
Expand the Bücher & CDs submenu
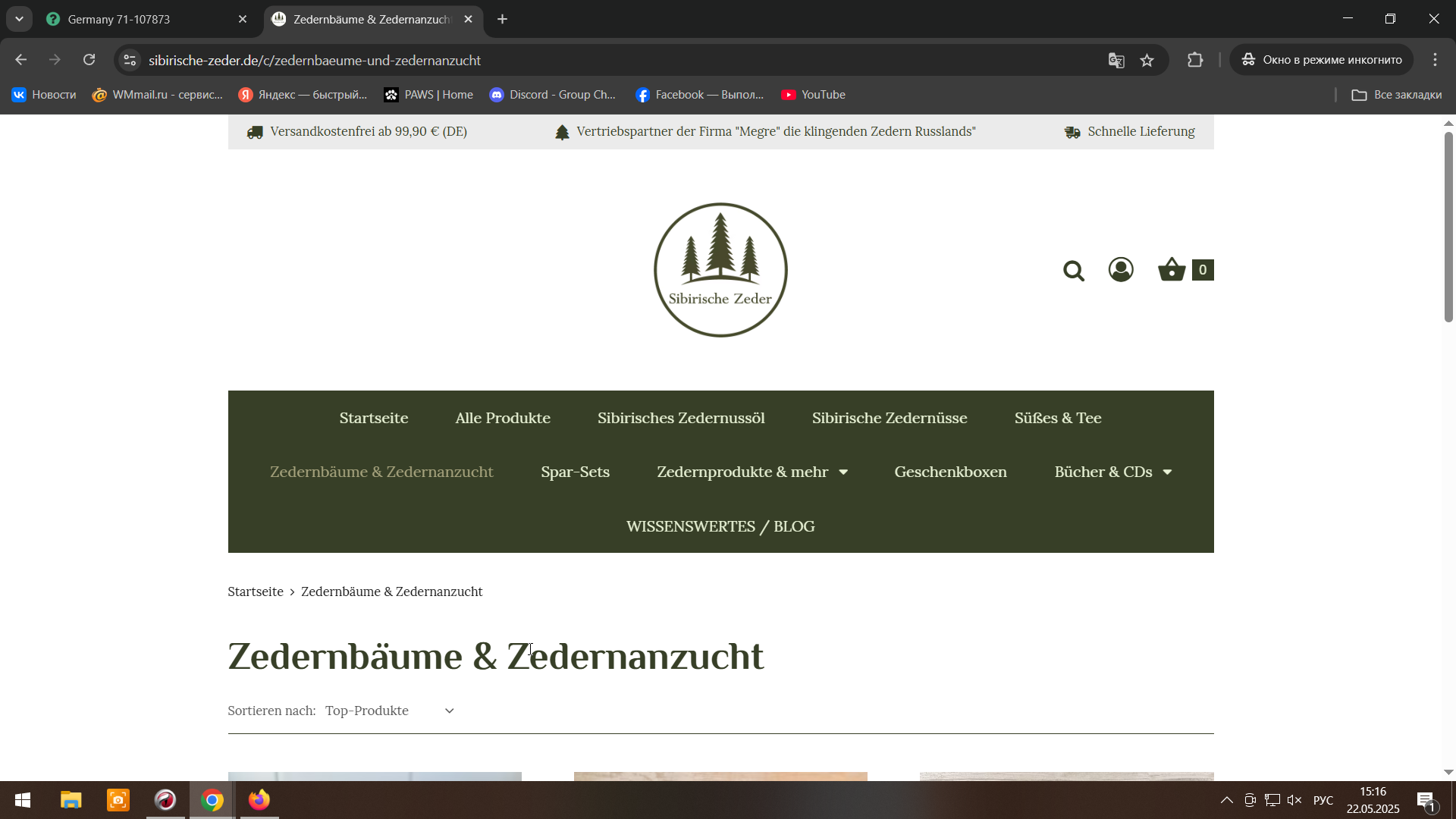tap(1167, 472)
